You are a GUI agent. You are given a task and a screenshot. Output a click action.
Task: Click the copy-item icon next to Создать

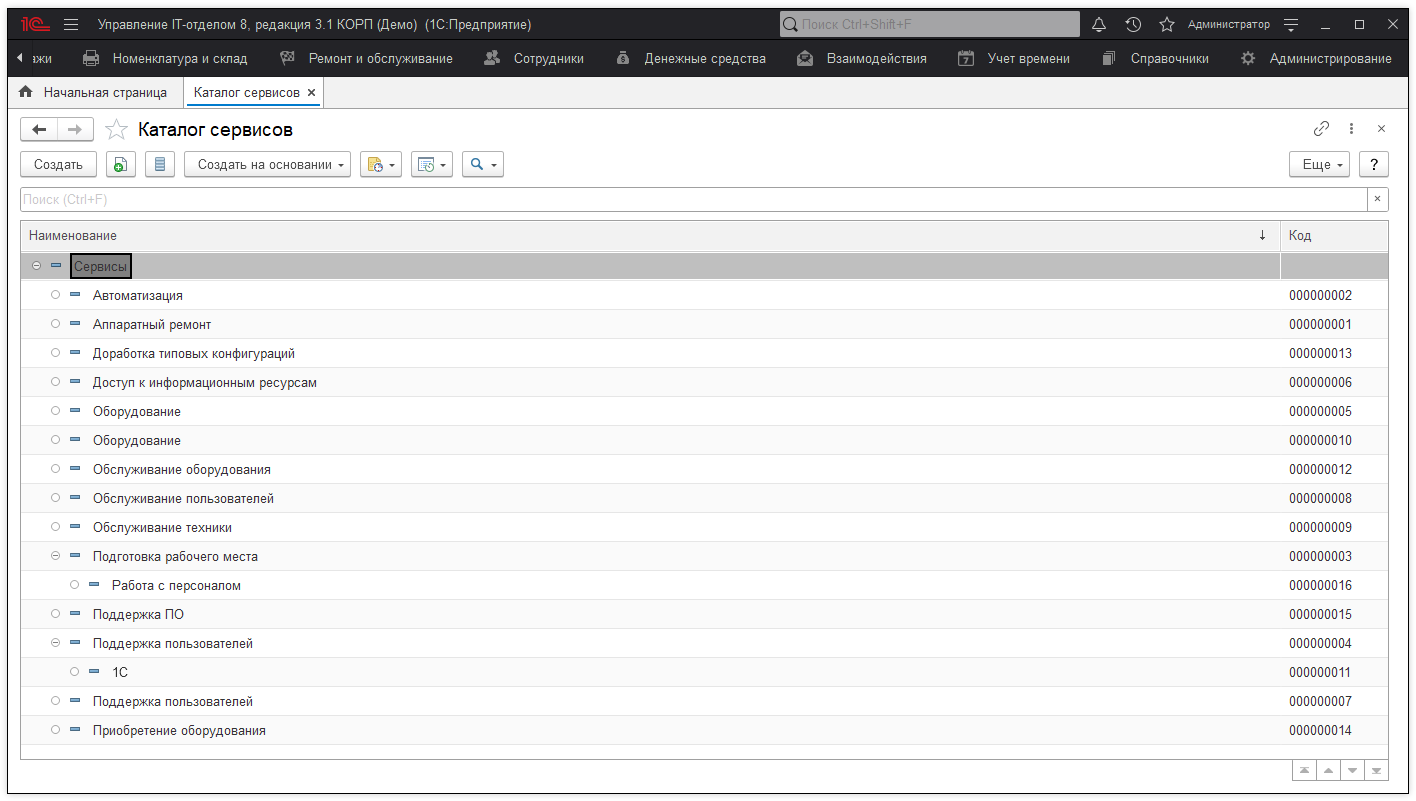tap(120, 165)
